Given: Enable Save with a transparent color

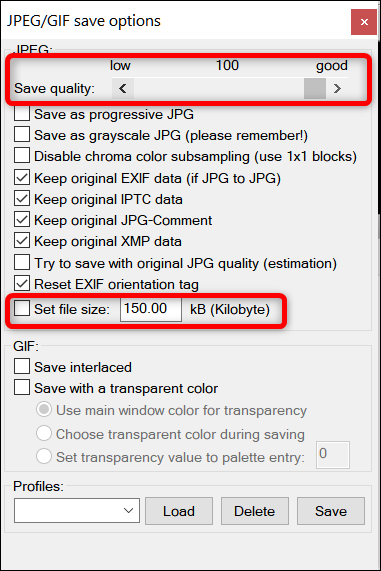Looking at the screenshot, I should coord(22,388).
